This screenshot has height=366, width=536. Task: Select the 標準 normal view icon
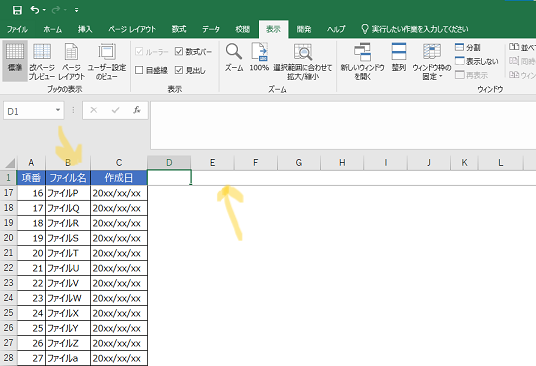pyautogui.click(x=15, y=61)
